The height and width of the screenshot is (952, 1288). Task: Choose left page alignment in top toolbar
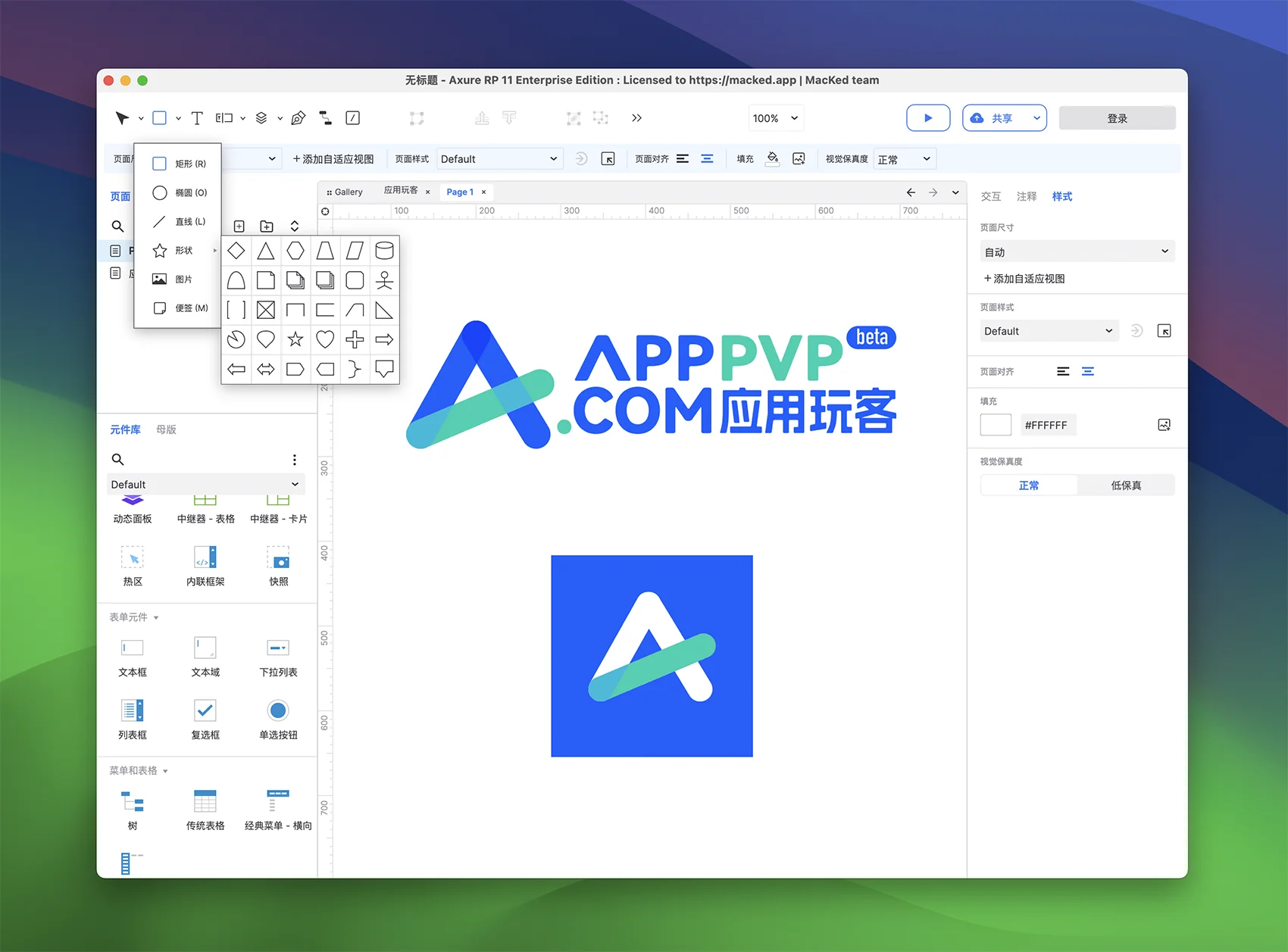(x=683, y=159)
